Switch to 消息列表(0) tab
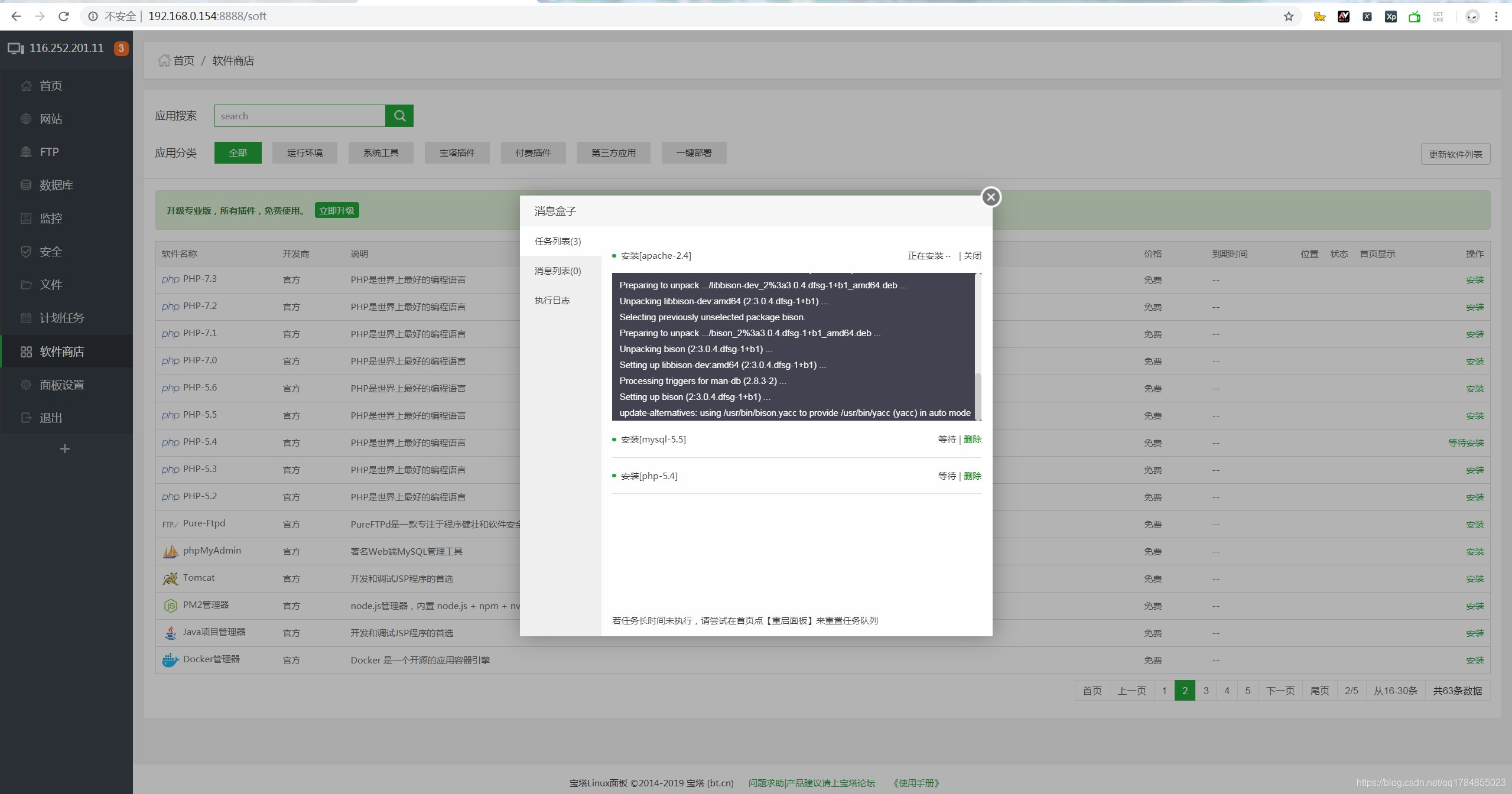This screenshot has height=794, width=1512. coord(557,271)
